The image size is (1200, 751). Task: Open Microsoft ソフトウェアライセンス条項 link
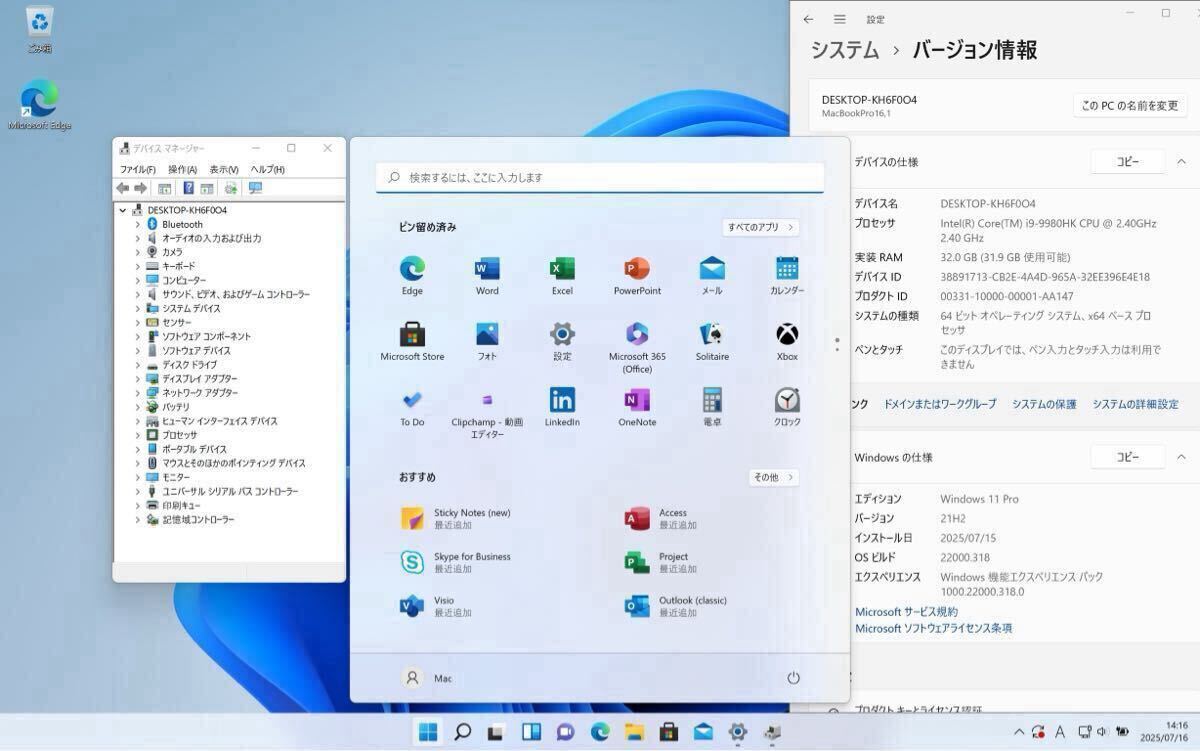[x=933, y=629]
